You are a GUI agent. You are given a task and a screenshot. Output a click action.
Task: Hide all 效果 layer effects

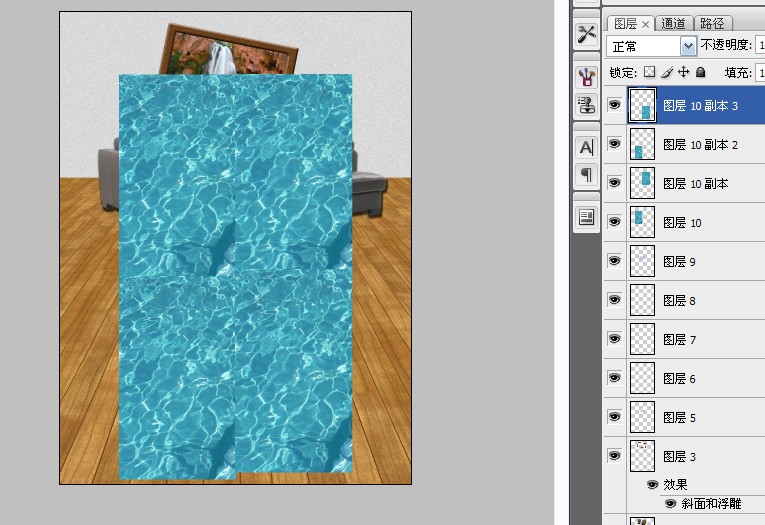[x=652, y=485]
